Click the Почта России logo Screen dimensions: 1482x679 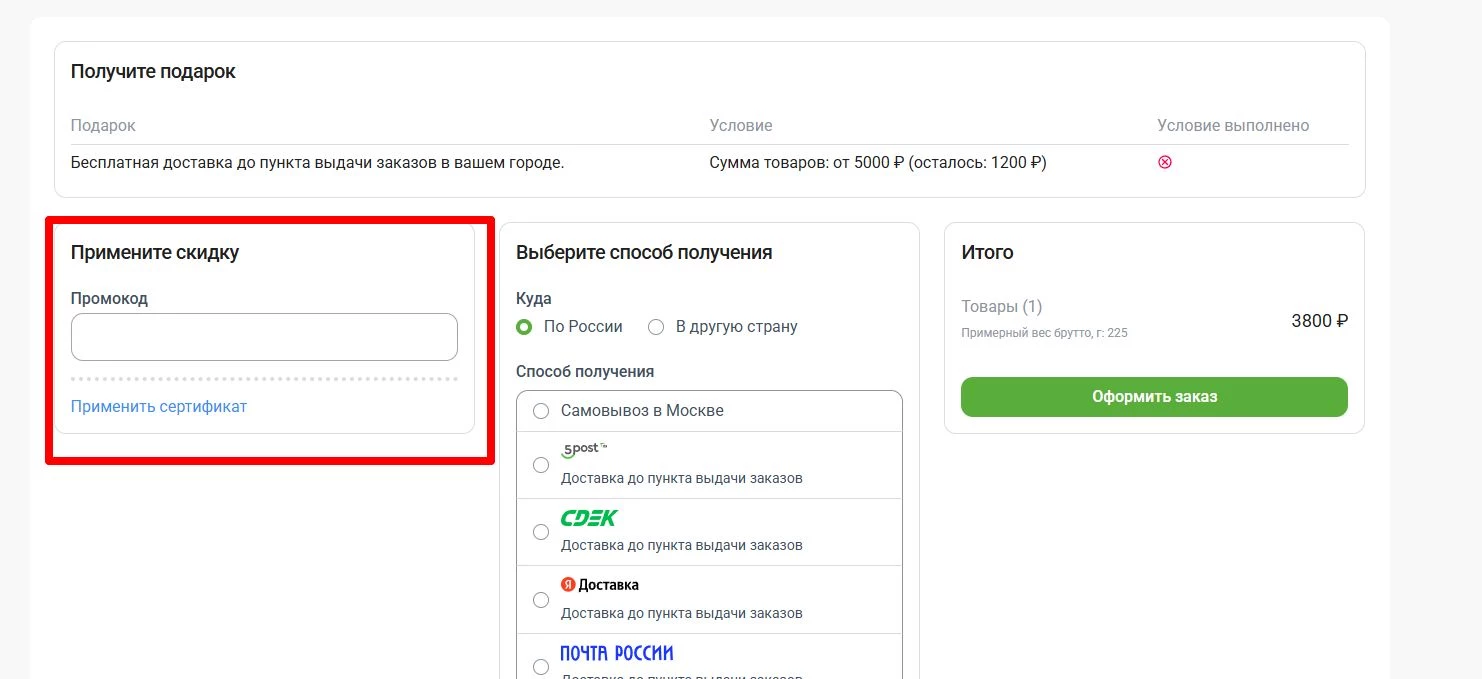coord(616,653)
